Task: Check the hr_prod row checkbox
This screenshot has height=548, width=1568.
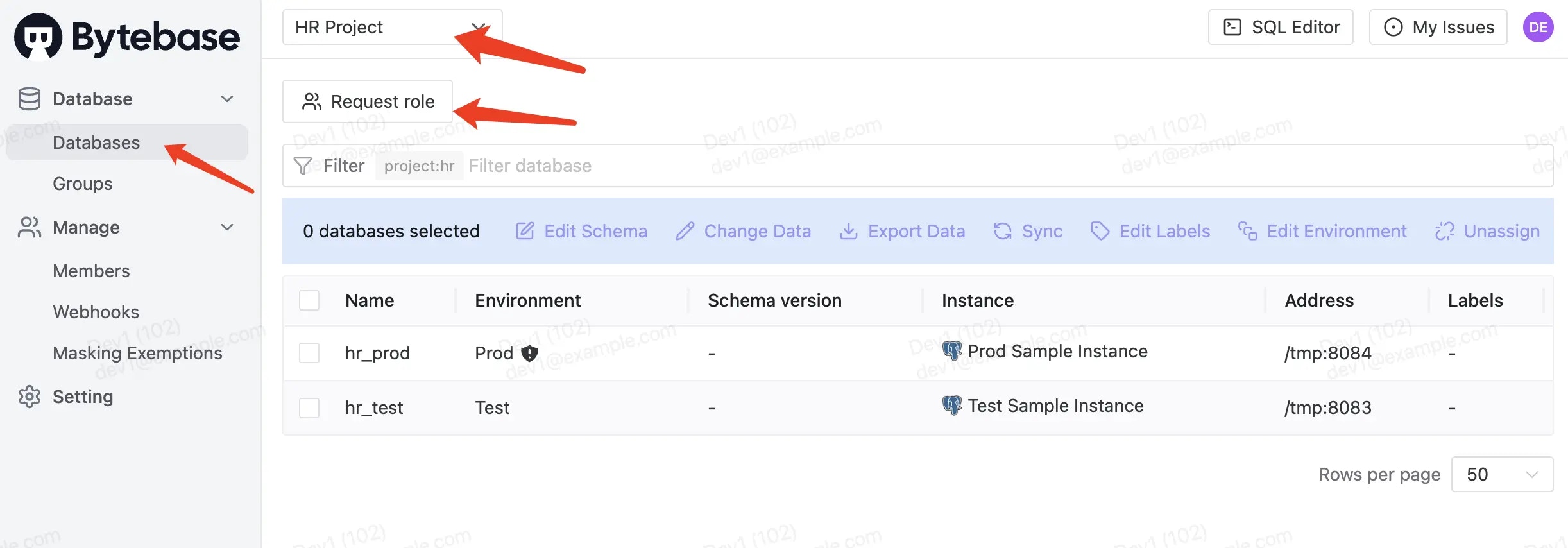Action: 309,352
